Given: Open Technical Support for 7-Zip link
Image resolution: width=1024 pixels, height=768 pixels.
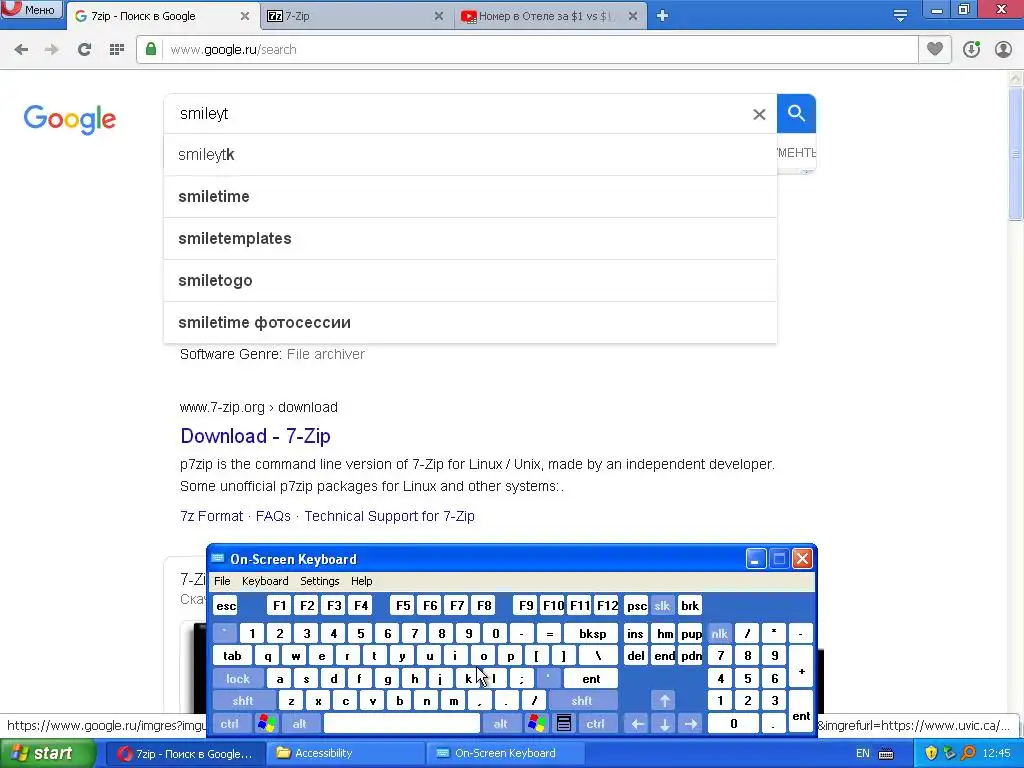Looking at the screenshot, I should pyautogui.click(x=389, y=516).
